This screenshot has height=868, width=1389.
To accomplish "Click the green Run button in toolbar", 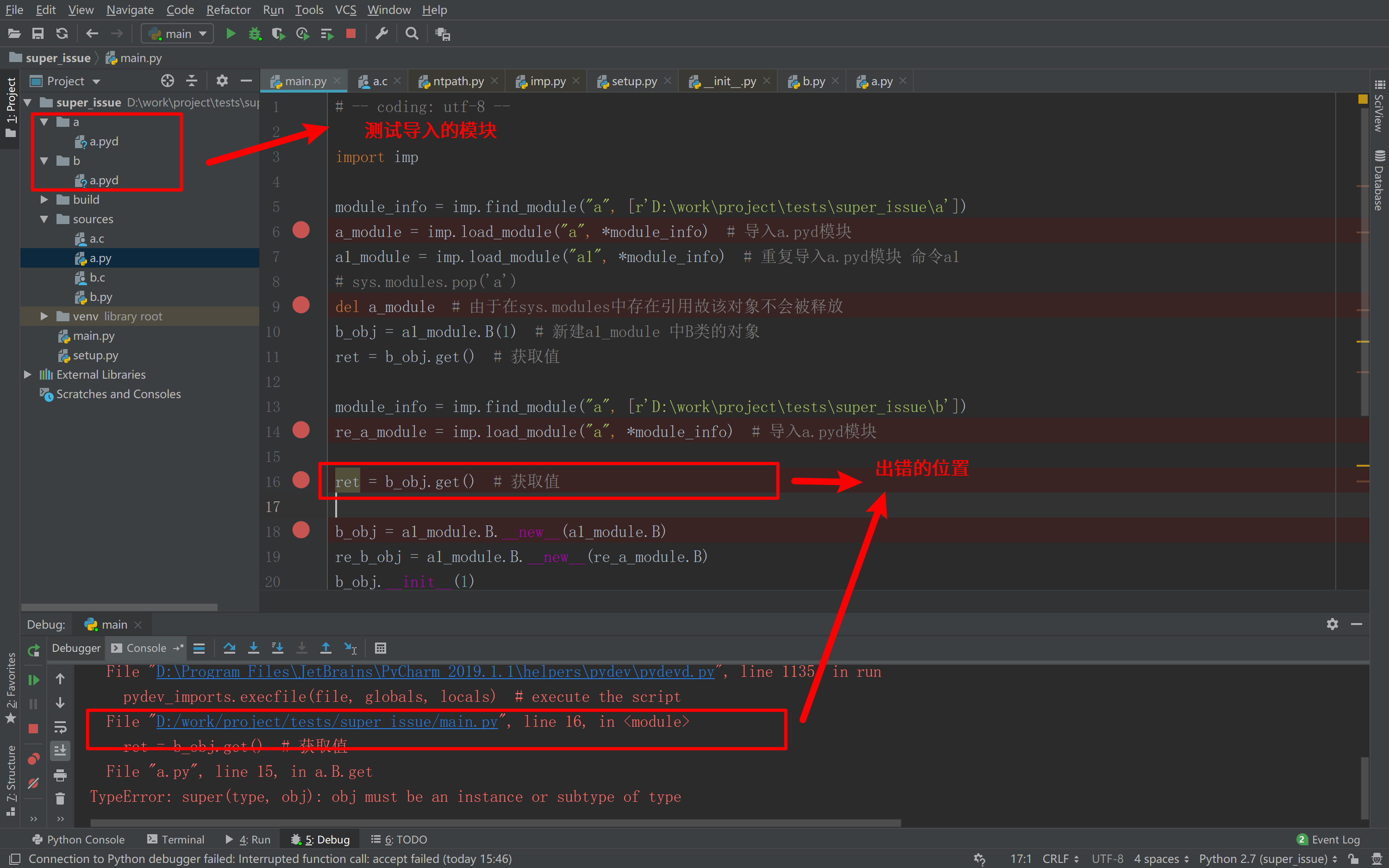I will coord(231,34).
